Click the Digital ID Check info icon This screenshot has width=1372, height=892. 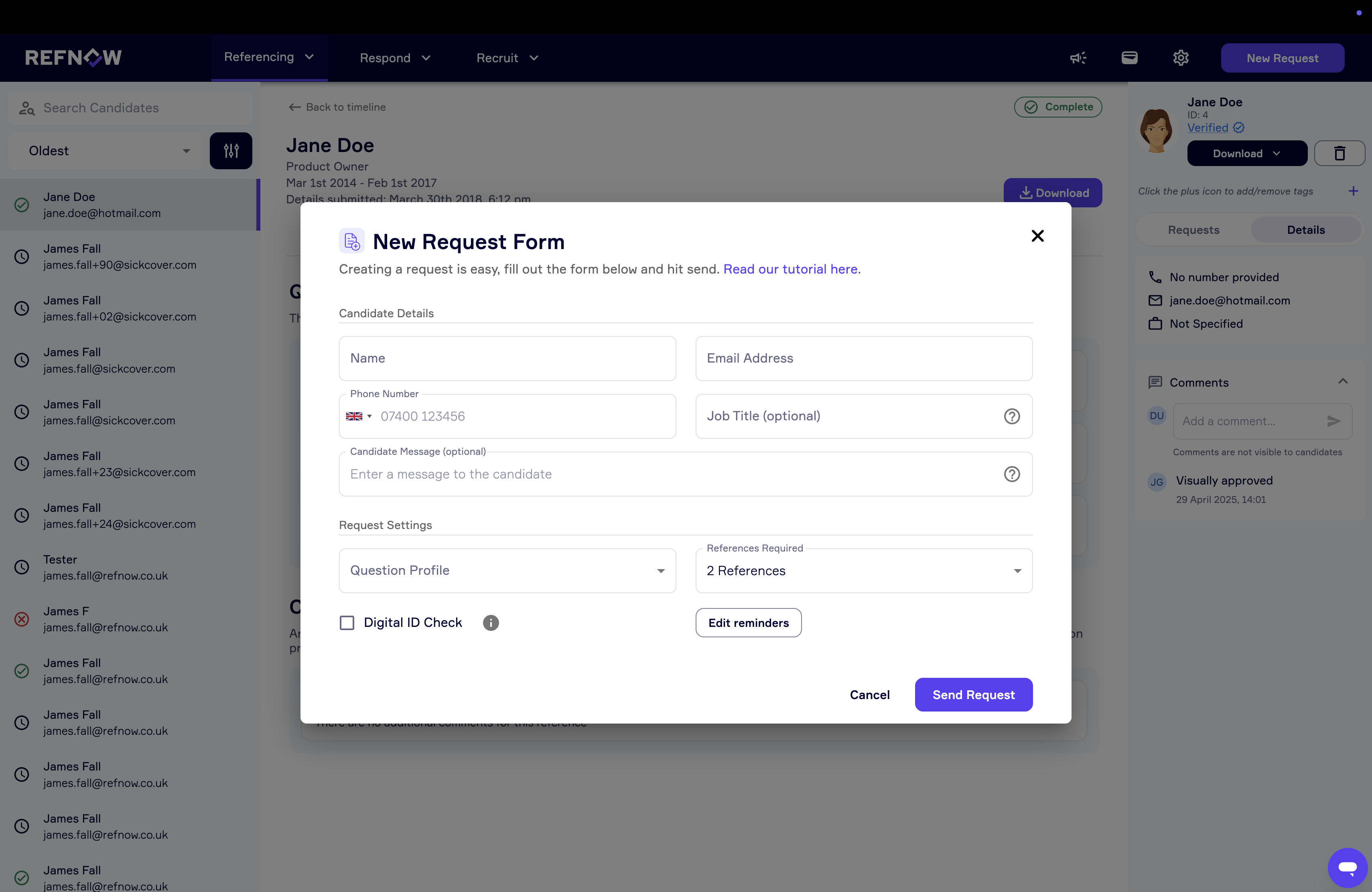click(x=491, y=622)
